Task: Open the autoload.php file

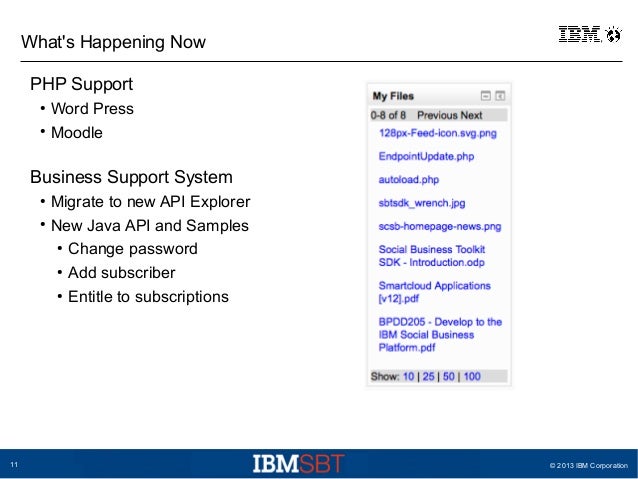Action: point(409,179)
